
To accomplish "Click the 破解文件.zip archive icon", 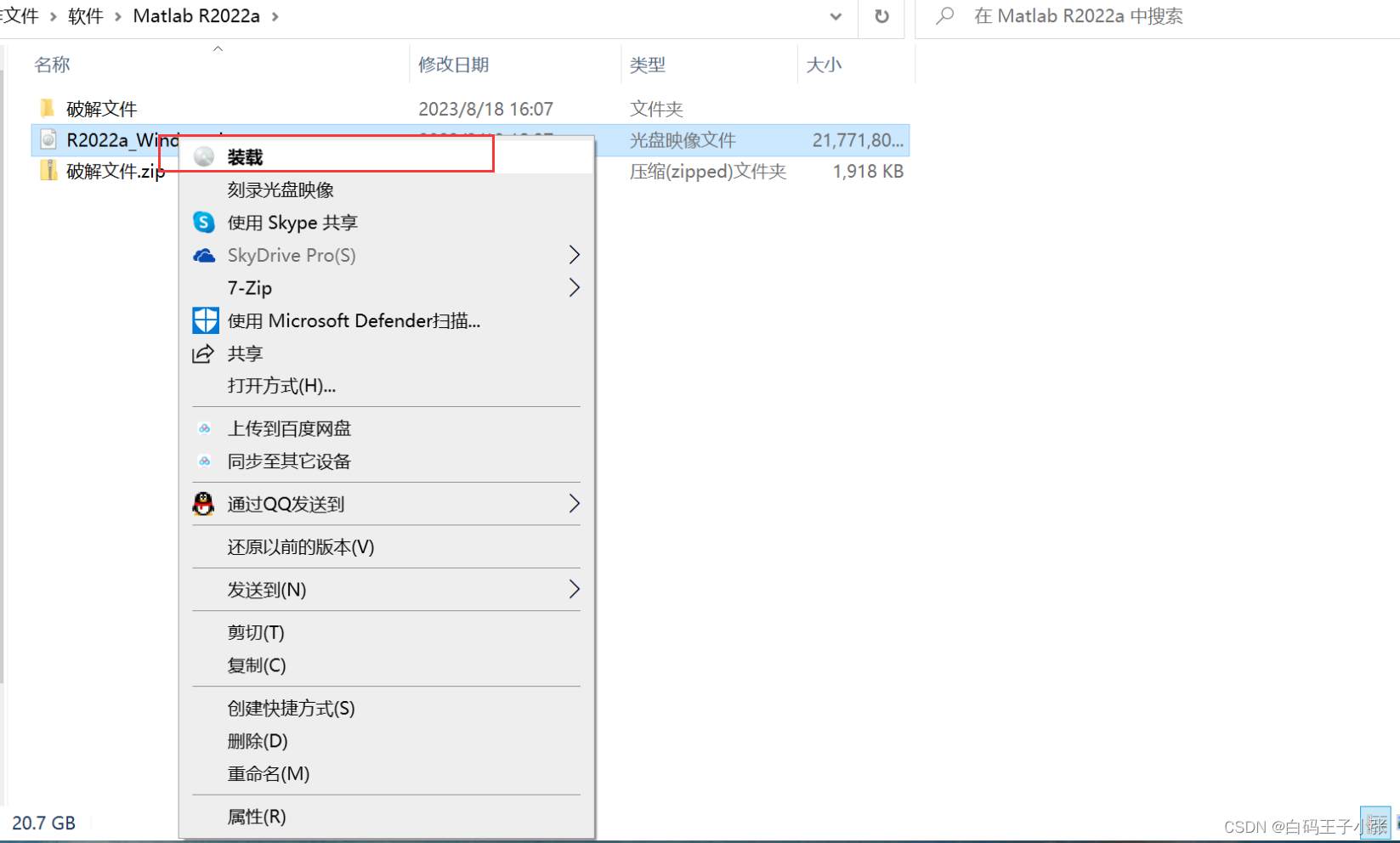I will [x=48, y=171].
